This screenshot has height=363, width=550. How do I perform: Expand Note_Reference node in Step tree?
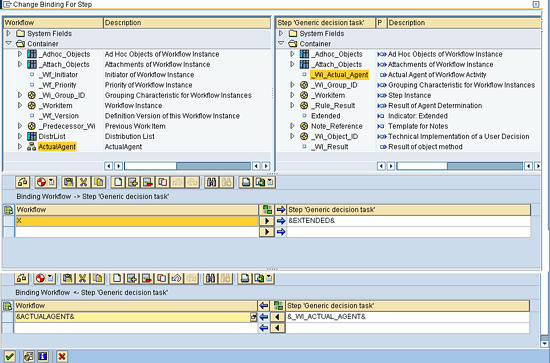[292, 126]
